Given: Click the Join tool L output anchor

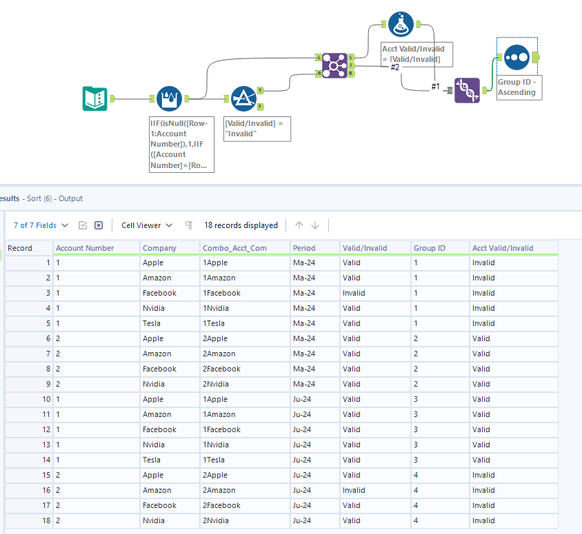Looking at the screenshot, I should [352, 58].
